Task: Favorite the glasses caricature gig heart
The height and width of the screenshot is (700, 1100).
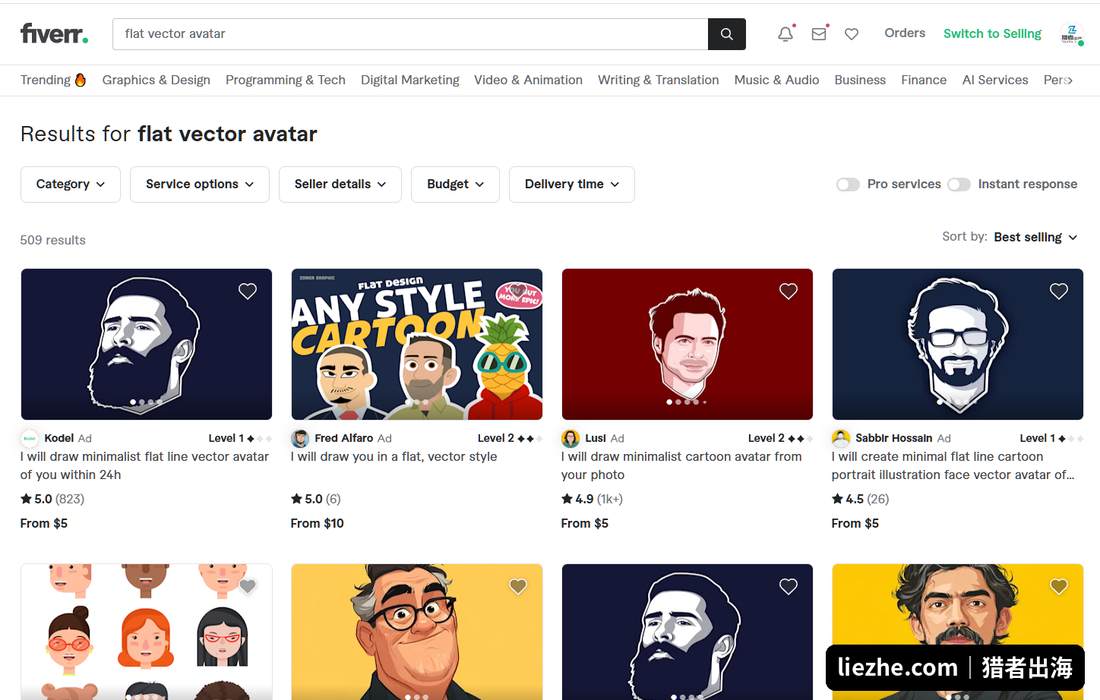Action: pyautogui.click(x=518, y=586)
